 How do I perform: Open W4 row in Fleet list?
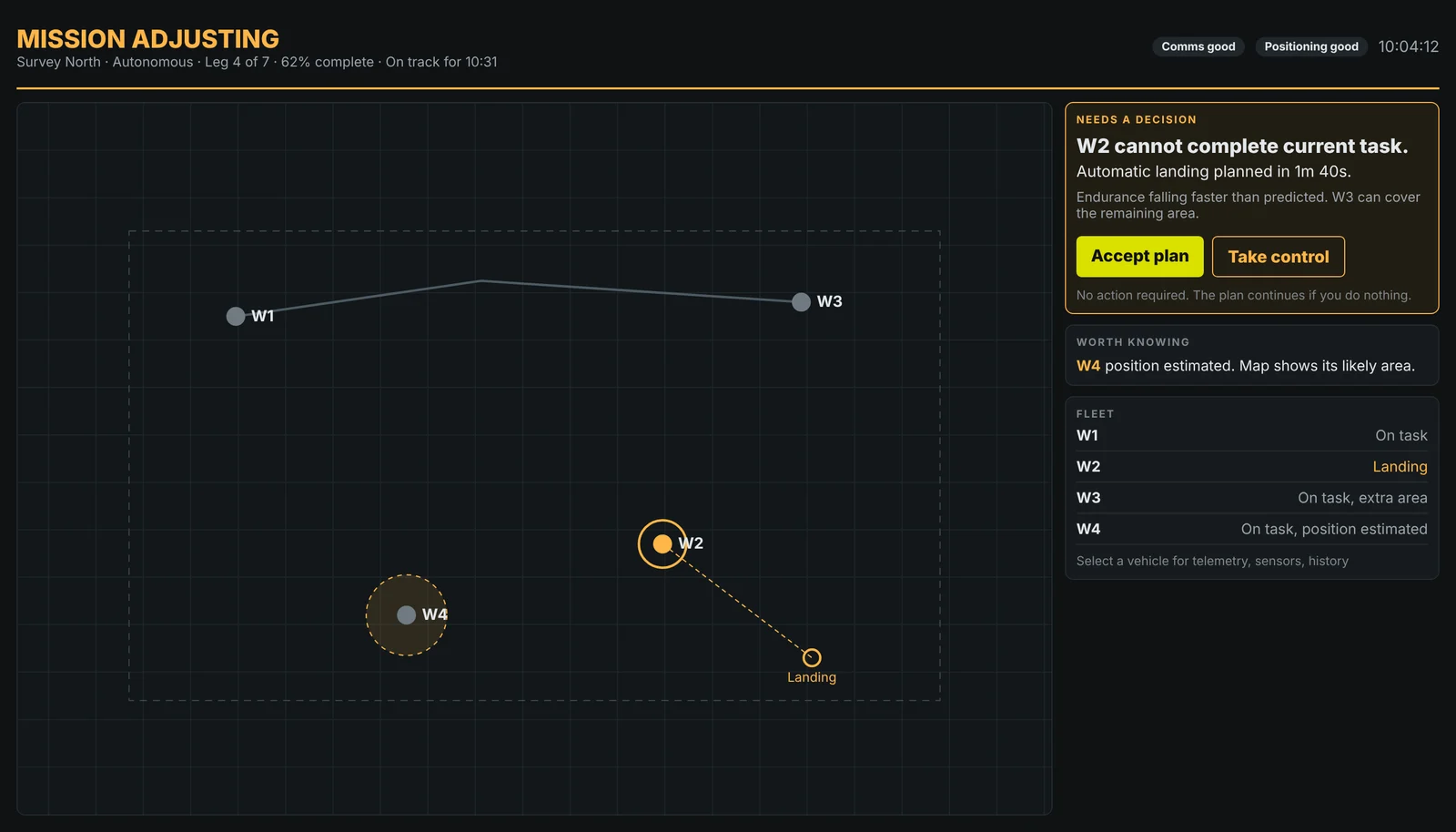tap(1251, 529)
